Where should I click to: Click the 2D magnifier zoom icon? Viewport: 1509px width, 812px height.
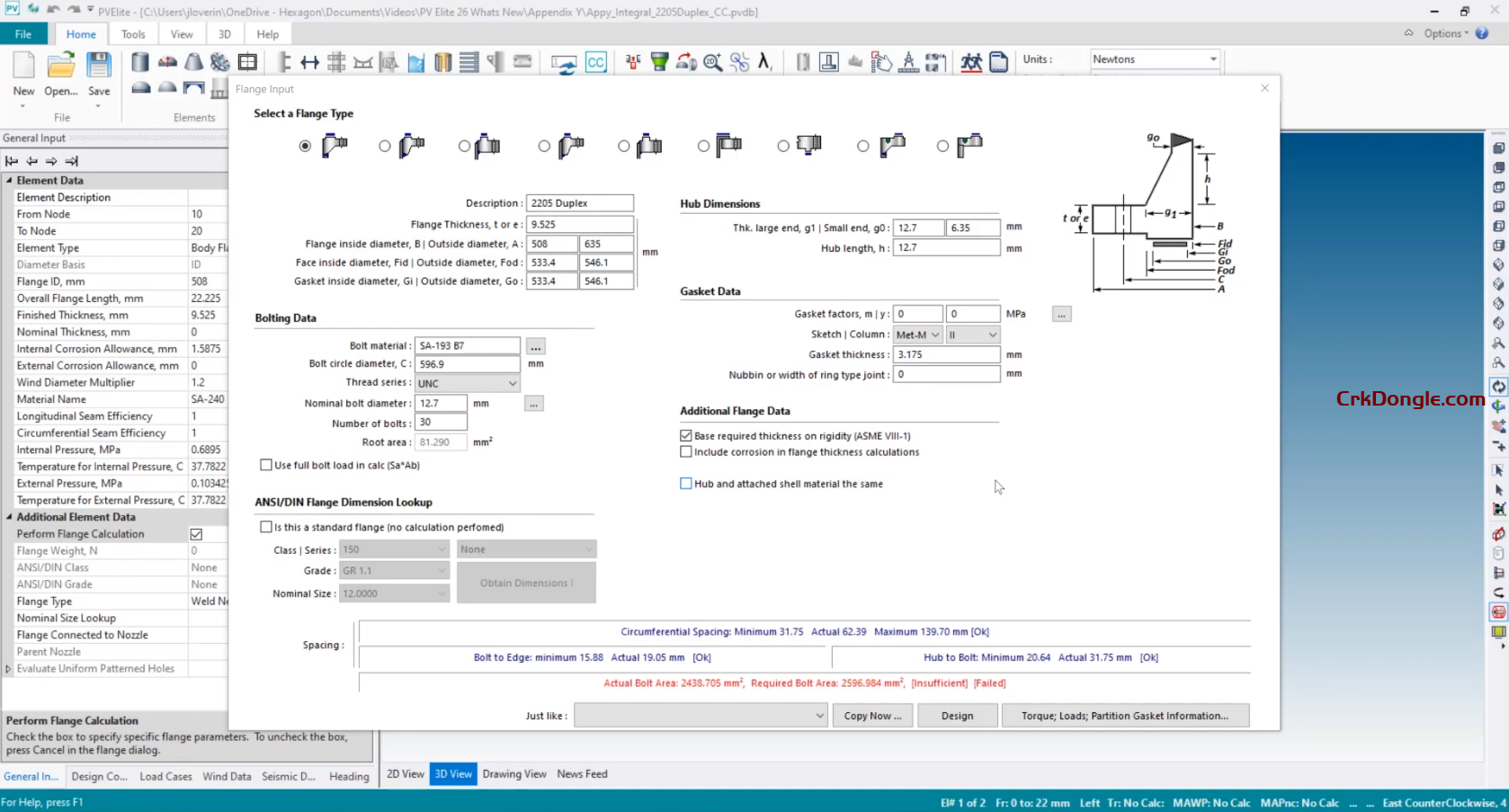[x=712, y=62]
